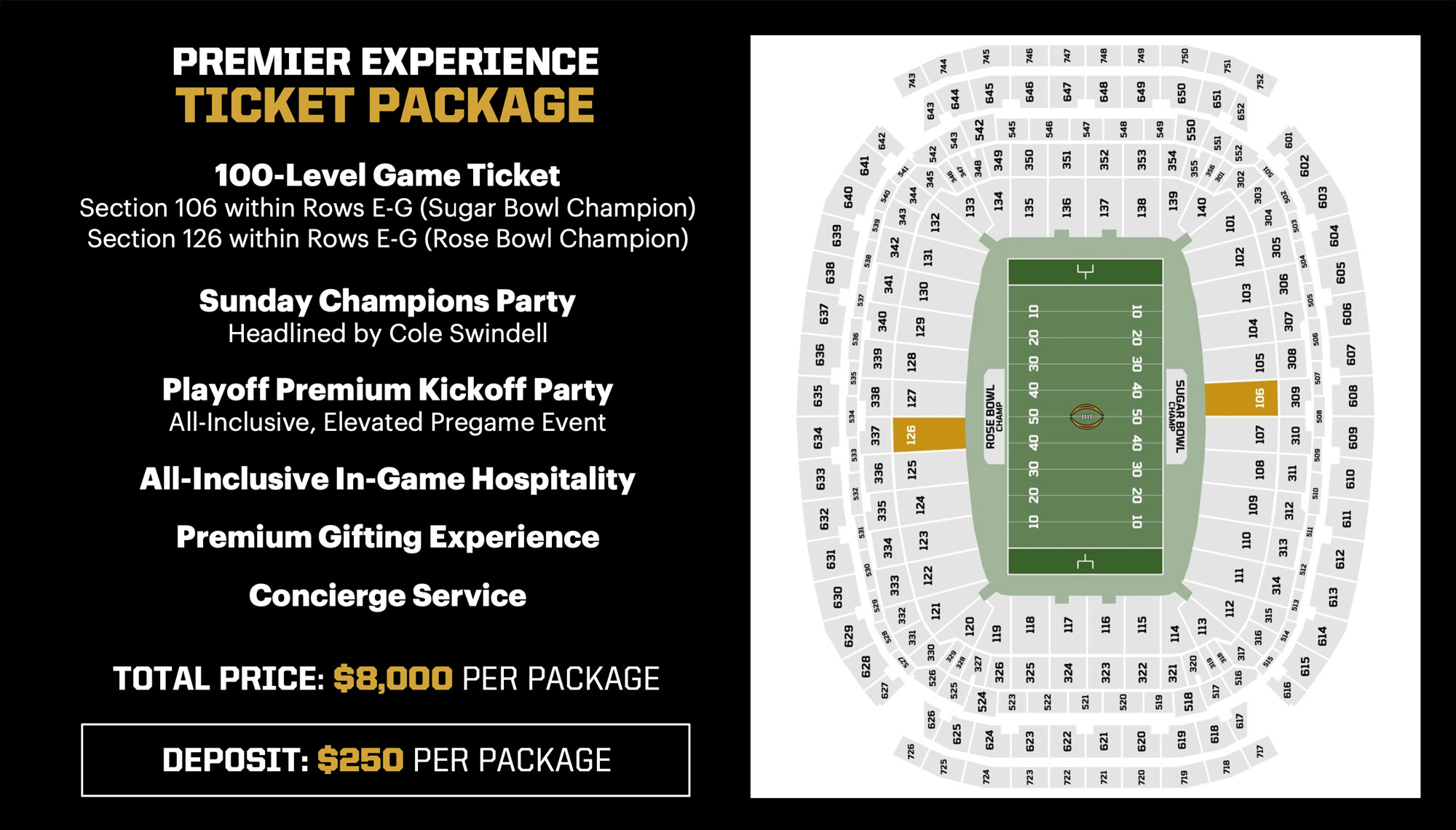Choose section 136 on seating map
The image size is (1456, 830).
(x=1067, y=207)
